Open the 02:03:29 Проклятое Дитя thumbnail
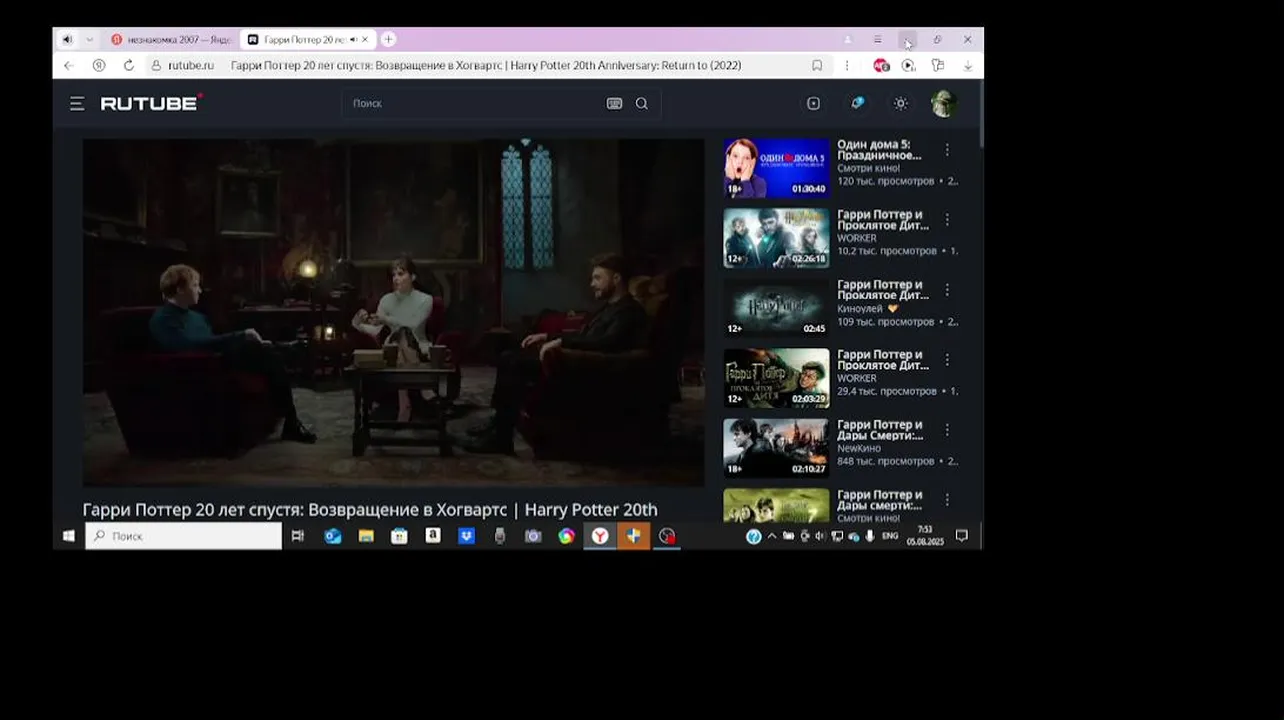 [776, 378]
